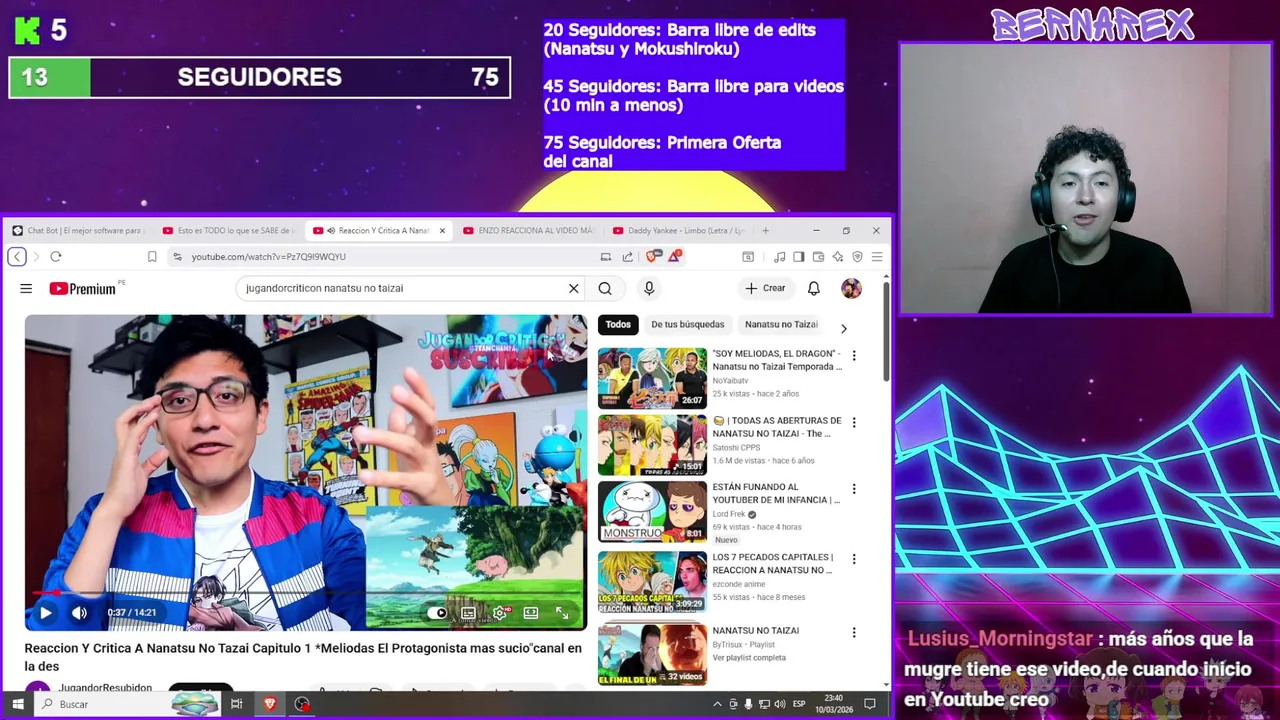Share the page with the share icon

point(627,257)
